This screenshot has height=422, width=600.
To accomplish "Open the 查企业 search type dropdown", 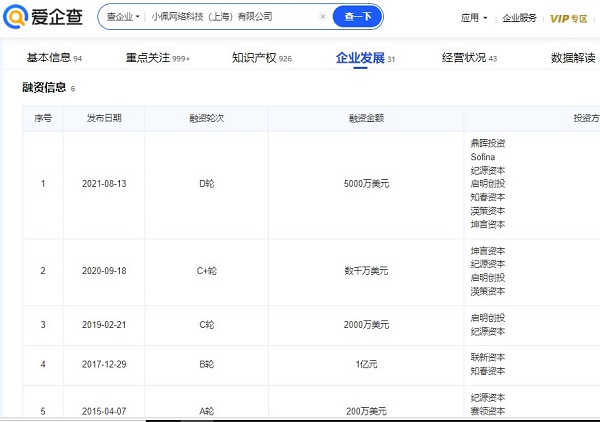I will (x=123, y=16).
